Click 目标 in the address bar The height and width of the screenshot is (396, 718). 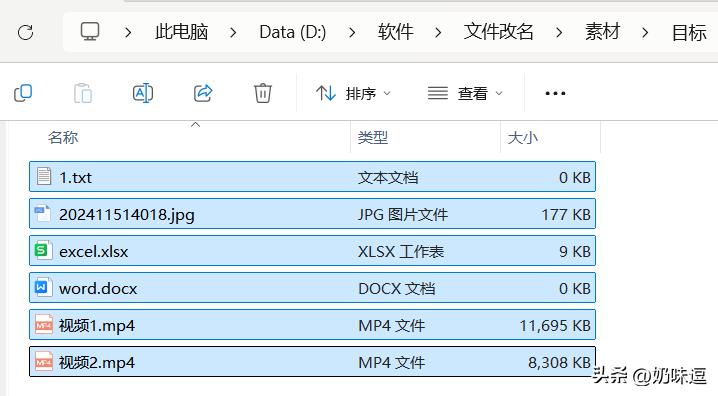point(689,33)
